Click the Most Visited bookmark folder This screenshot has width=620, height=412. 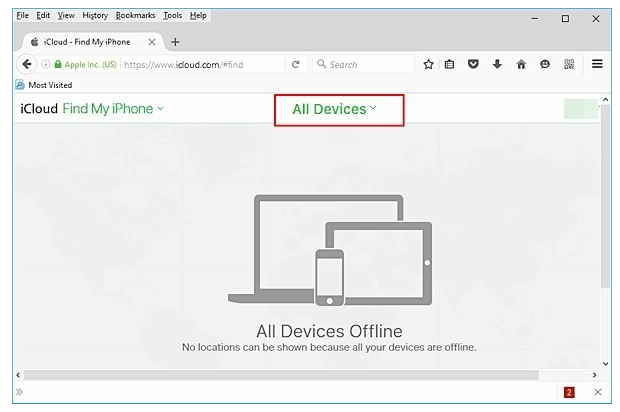(44, 85)
